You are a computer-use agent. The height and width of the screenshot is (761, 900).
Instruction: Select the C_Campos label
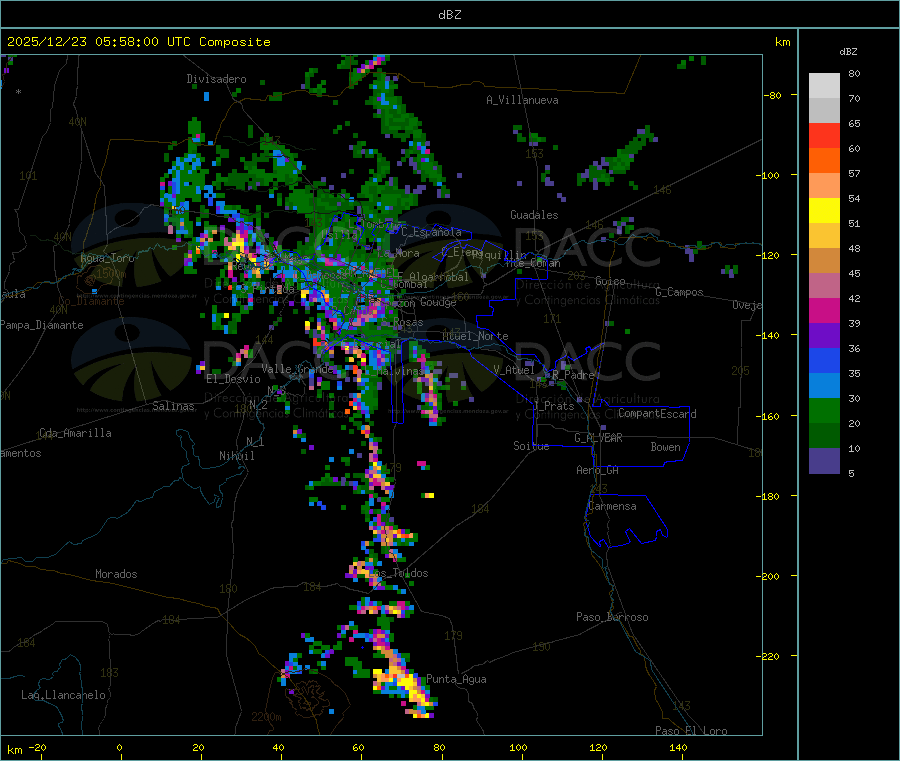point(679,292)
